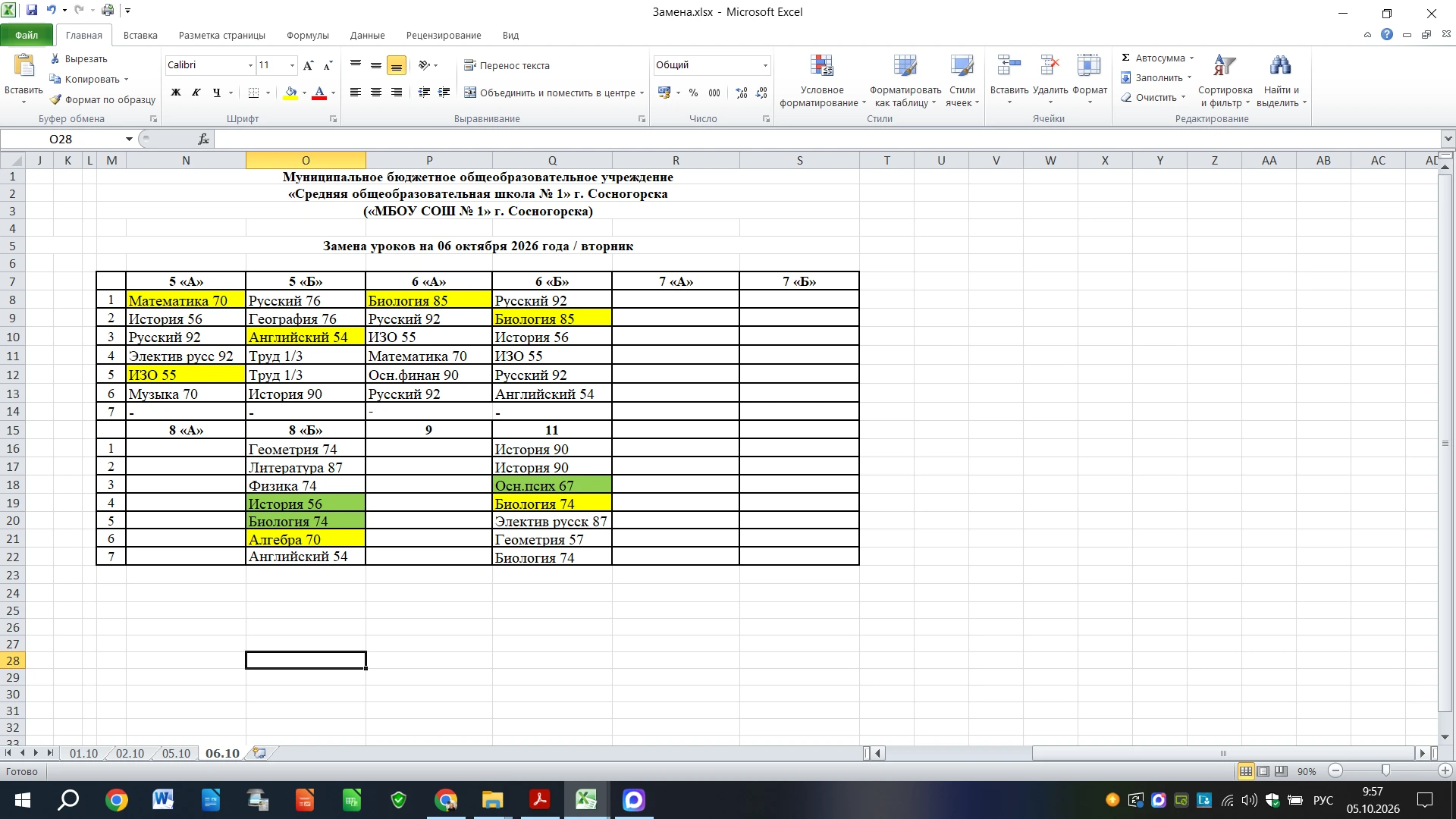Toggle bold (Ж) formatting
Viewport: 1456px width, 819px height.
pos(176,93)
